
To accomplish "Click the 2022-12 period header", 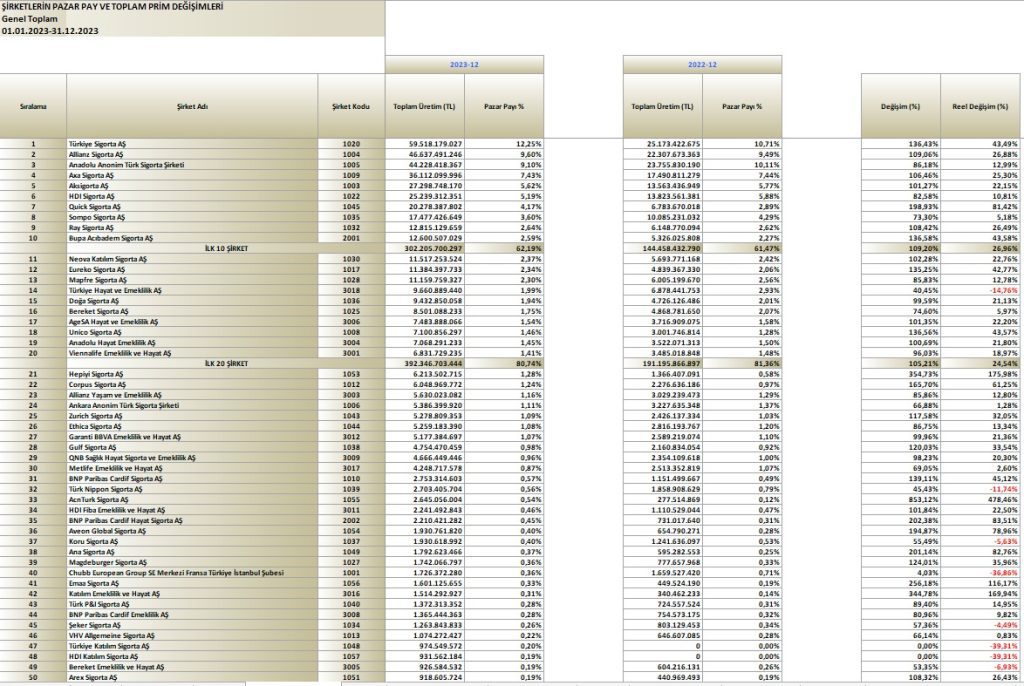I will point(702,65).
